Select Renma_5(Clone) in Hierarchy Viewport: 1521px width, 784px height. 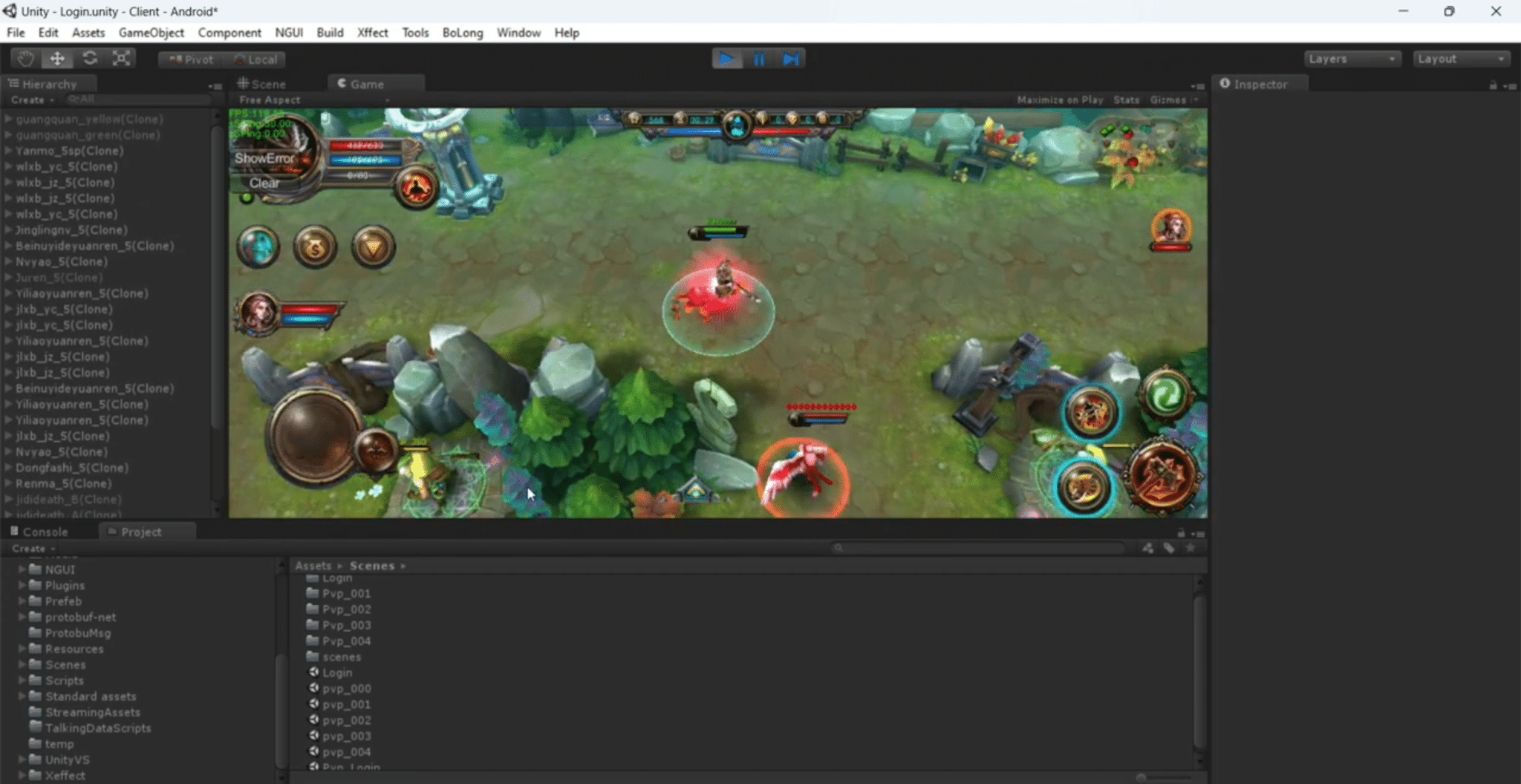[x=64, y=483]
